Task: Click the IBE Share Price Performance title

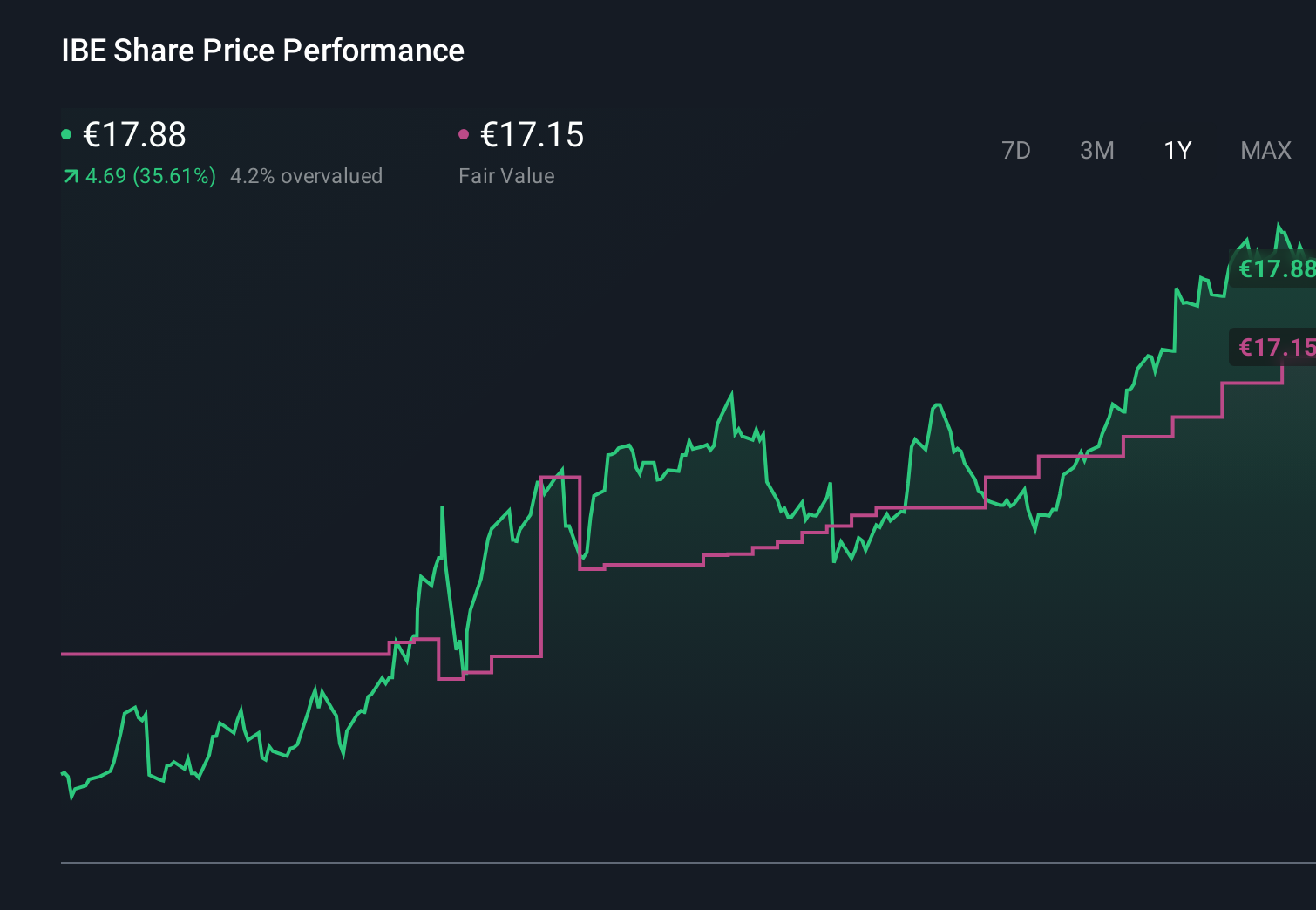Action: click(261, 50)
